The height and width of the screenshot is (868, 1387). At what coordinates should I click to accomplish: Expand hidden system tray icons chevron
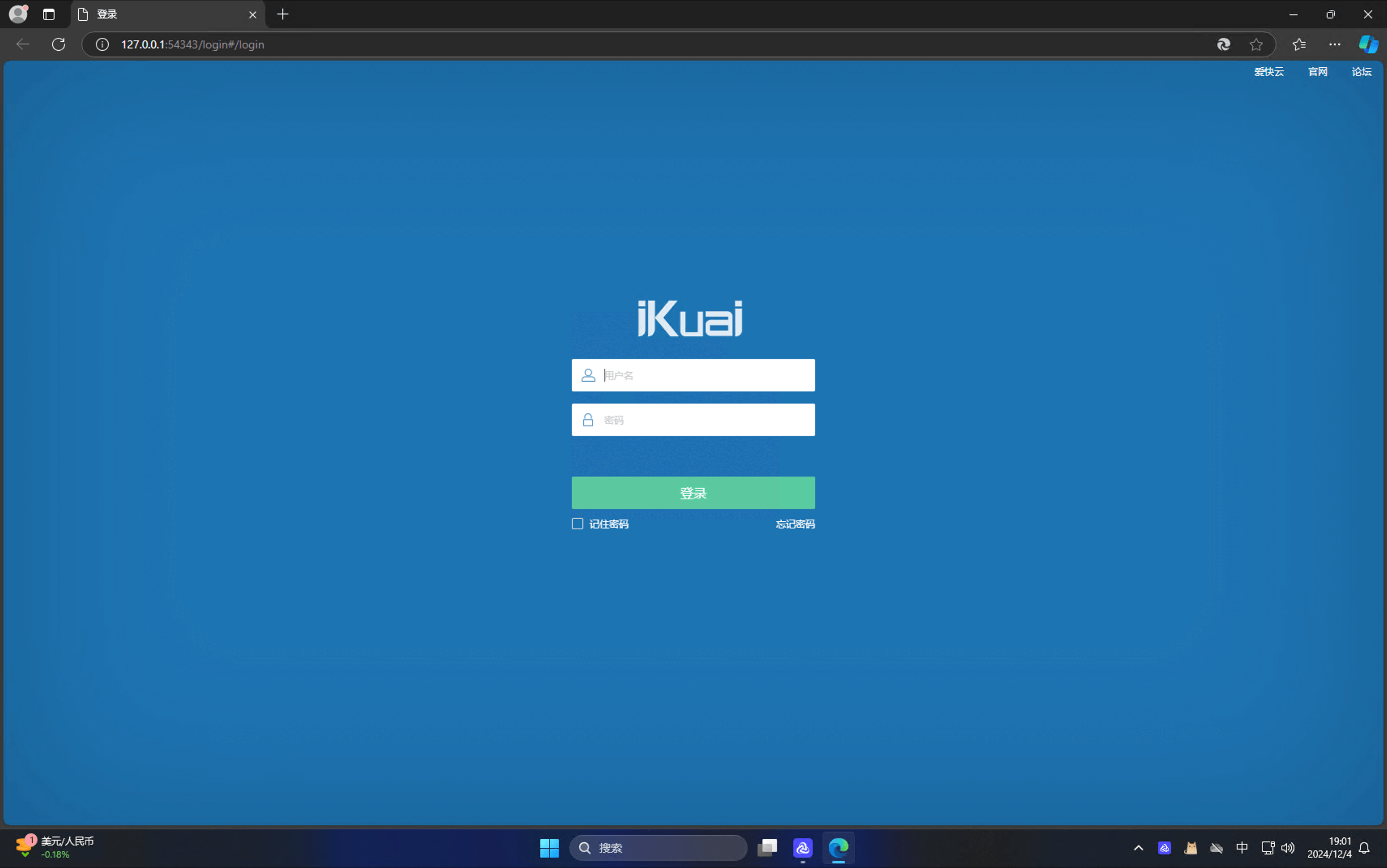pos(1138,848)
